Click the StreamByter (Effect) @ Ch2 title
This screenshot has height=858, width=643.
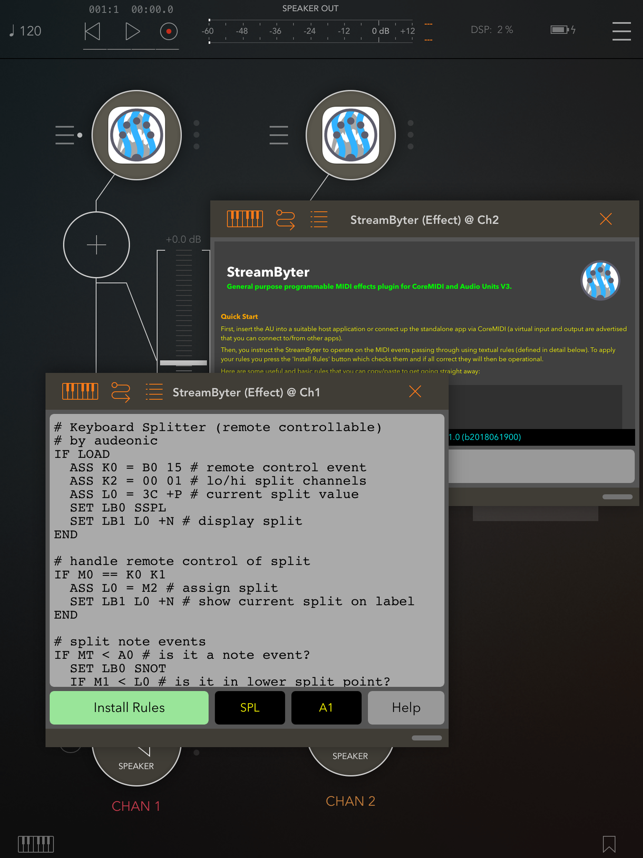425,219
